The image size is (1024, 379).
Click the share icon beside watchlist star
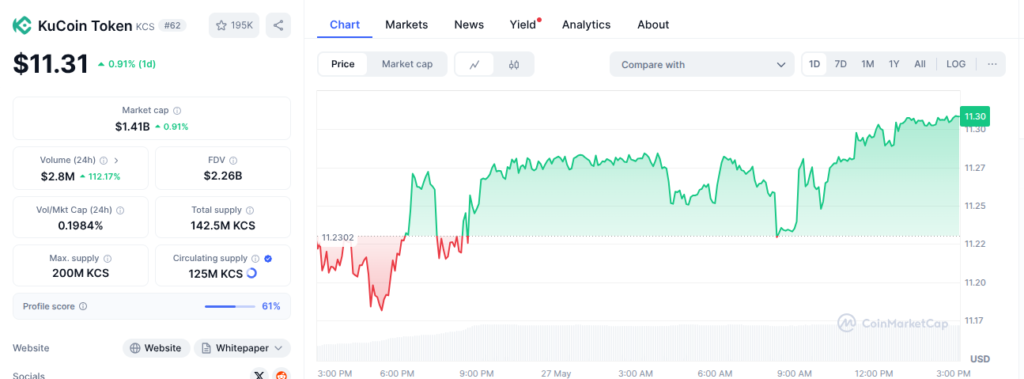[x=278, y=25]
